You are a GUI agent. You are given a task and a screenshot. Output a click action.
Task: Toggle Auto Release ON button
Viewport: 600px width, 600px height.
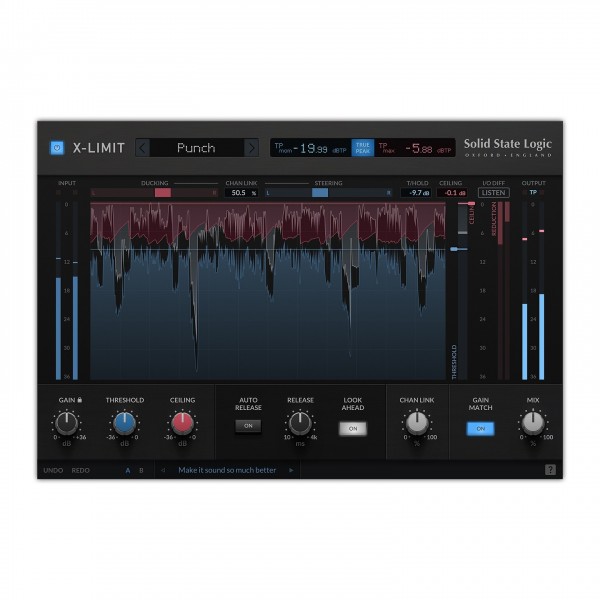(248, 426)
